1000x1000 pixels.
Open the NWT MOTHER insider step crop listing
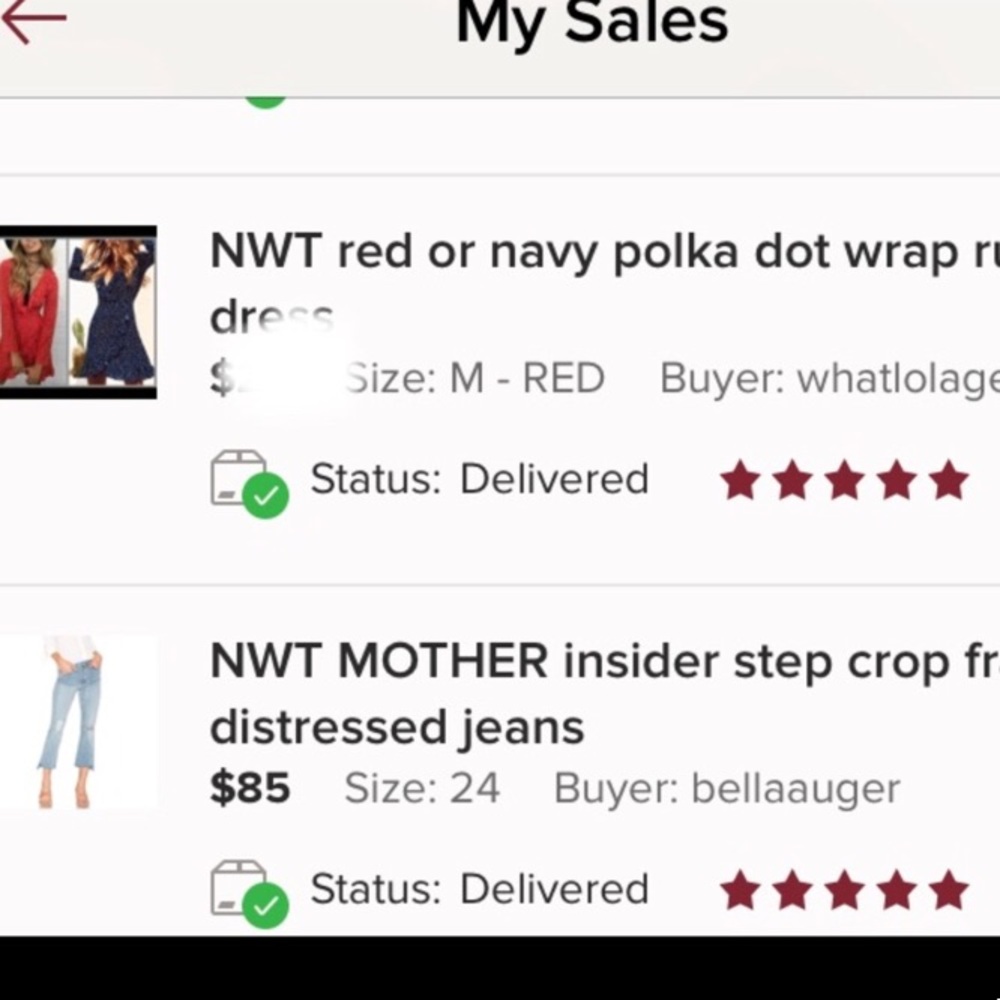[600, 662]
